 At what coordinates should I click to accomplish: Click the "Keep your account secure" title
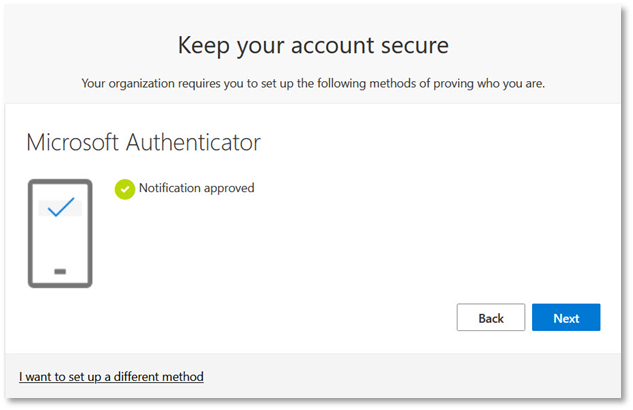(x=313, y=45)
